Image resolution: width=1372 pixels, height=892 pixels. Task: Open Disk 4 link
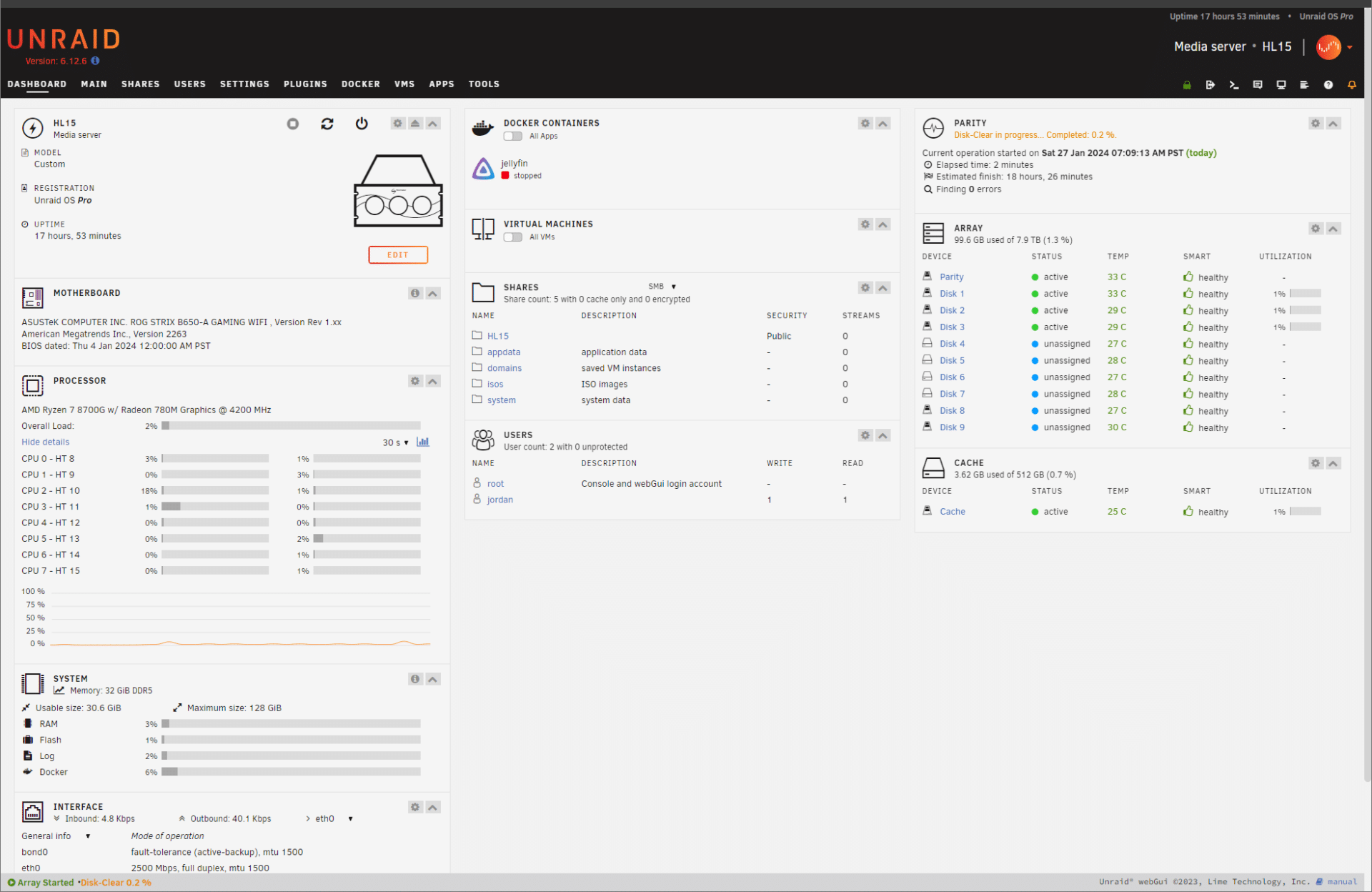(x=952, y=344)
